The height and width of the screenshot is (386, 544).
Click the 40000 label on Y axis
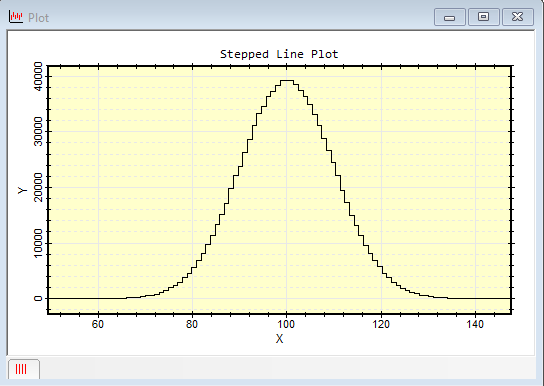click(38, 76)
